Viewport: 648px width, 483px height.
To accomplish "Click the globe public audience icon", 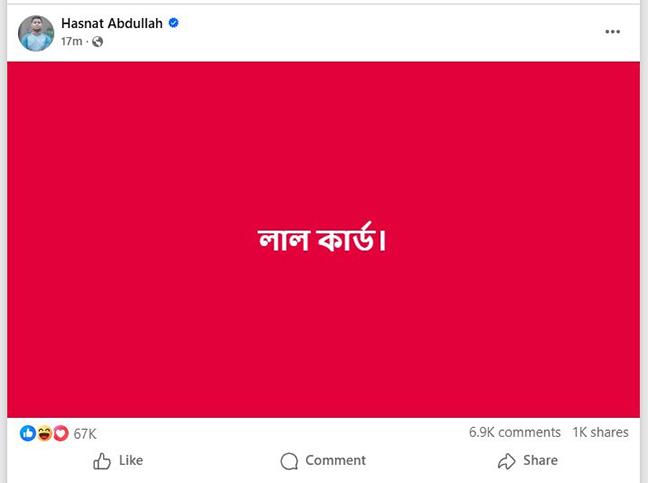I will point(97,42).
